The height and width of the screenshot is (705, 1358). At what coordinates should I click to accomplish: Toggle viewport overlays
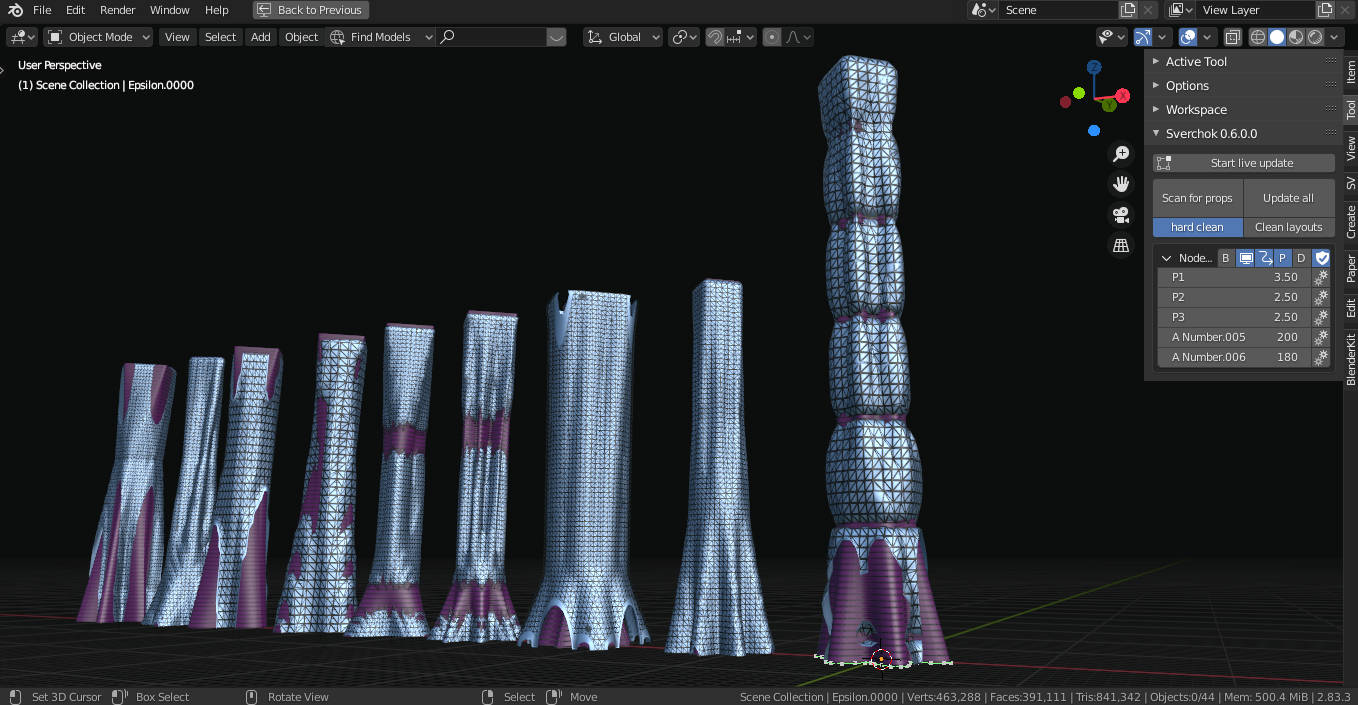click(x=1188, y=37)
